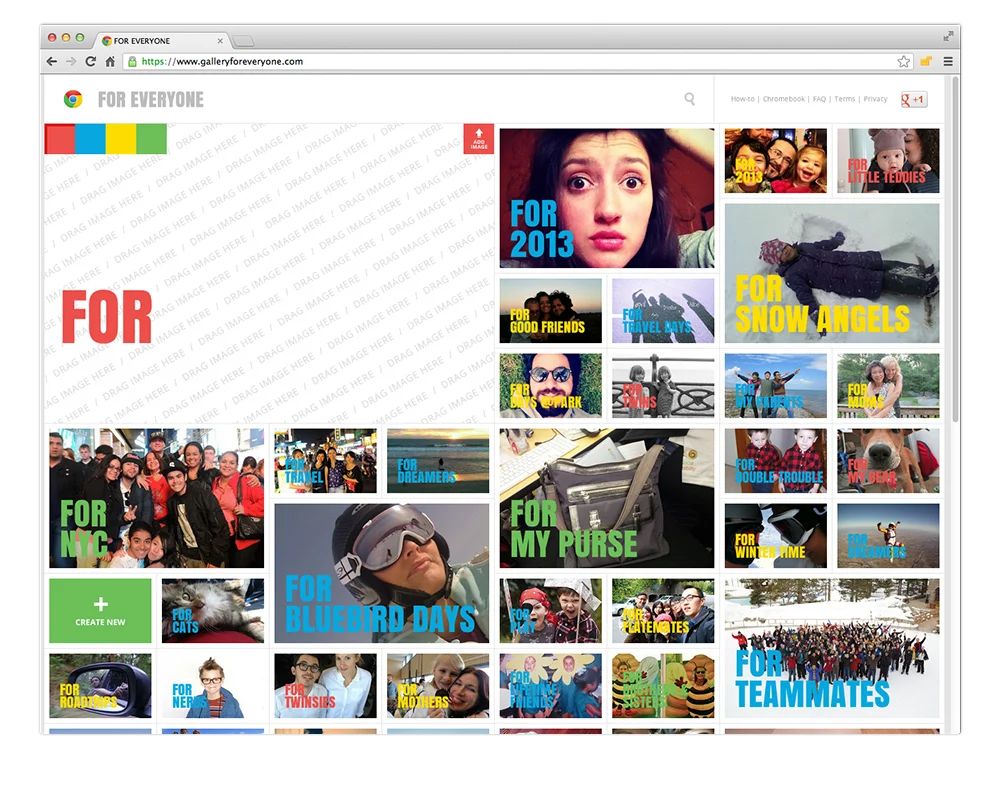Open the large FOR 2013 selfie image
This screenshot has width=1000, height=789.
[x=607, y=198]
